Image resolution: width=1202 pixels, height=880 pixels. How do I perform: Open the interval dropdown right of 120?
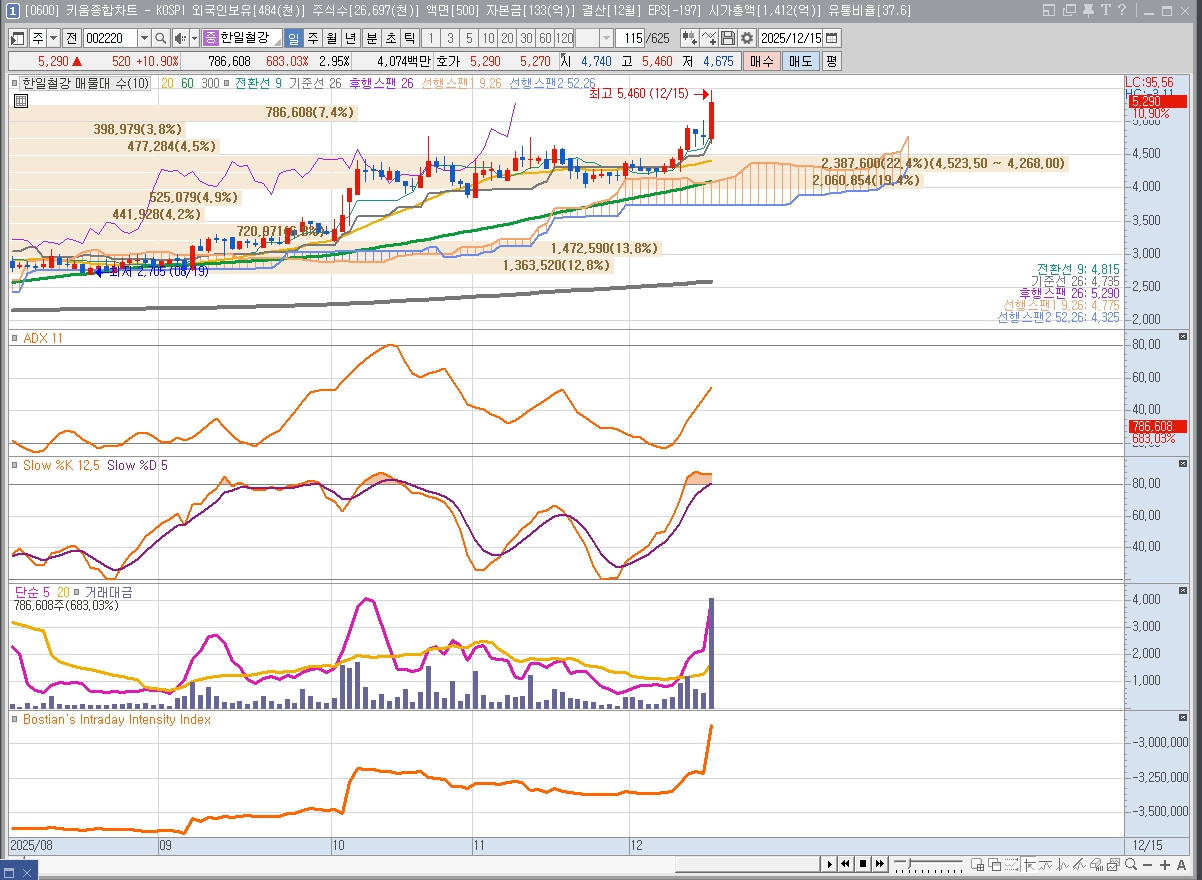pyautogui.click(x=606, y=38)
